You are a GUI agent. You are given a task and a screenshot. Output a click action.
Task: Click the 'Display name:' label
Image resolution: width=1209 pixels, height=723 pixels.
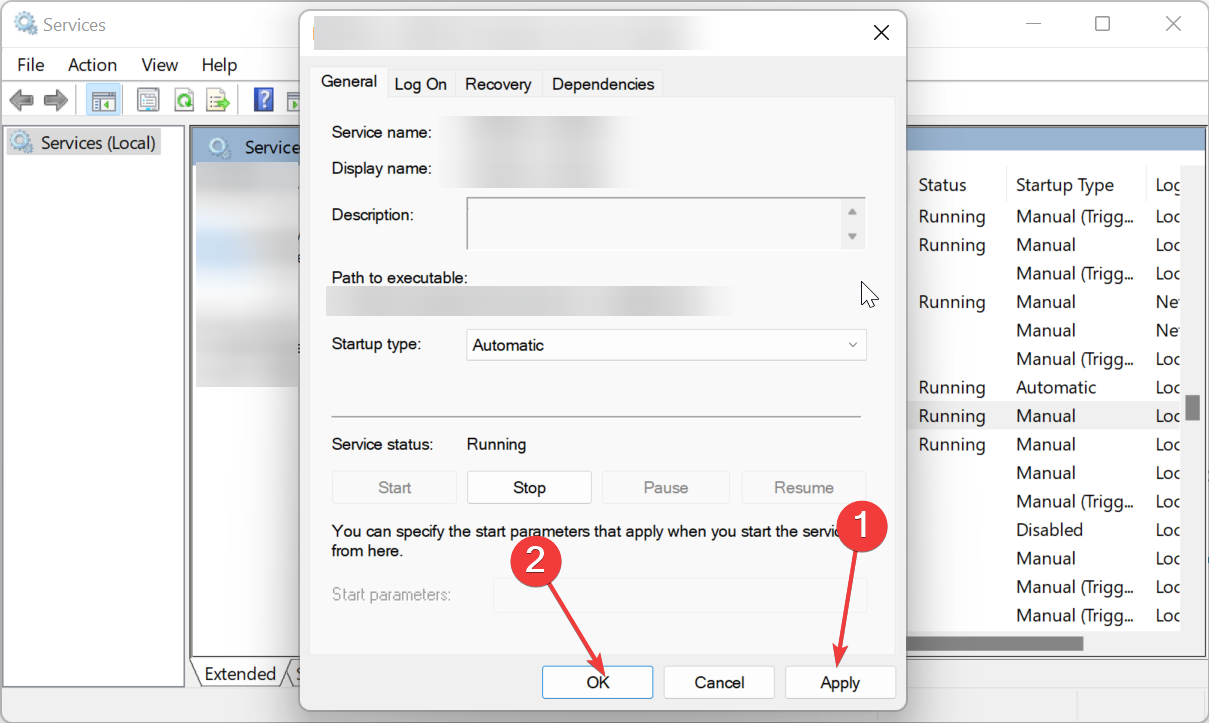382,168
